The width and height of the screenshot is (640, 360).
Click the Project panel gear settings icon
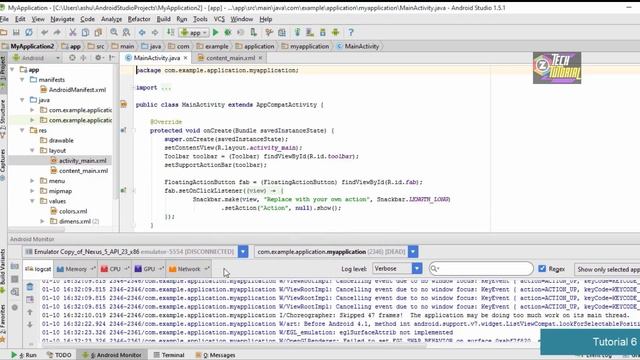tap(98, 58)
